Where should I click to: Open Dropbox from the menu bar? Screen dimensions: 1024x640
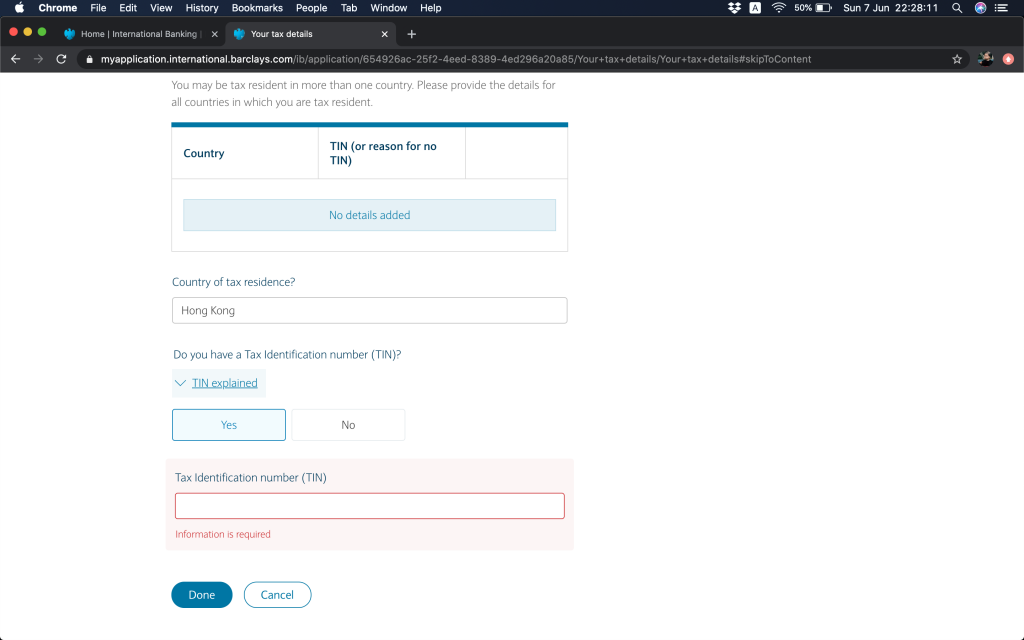[734, 8]
